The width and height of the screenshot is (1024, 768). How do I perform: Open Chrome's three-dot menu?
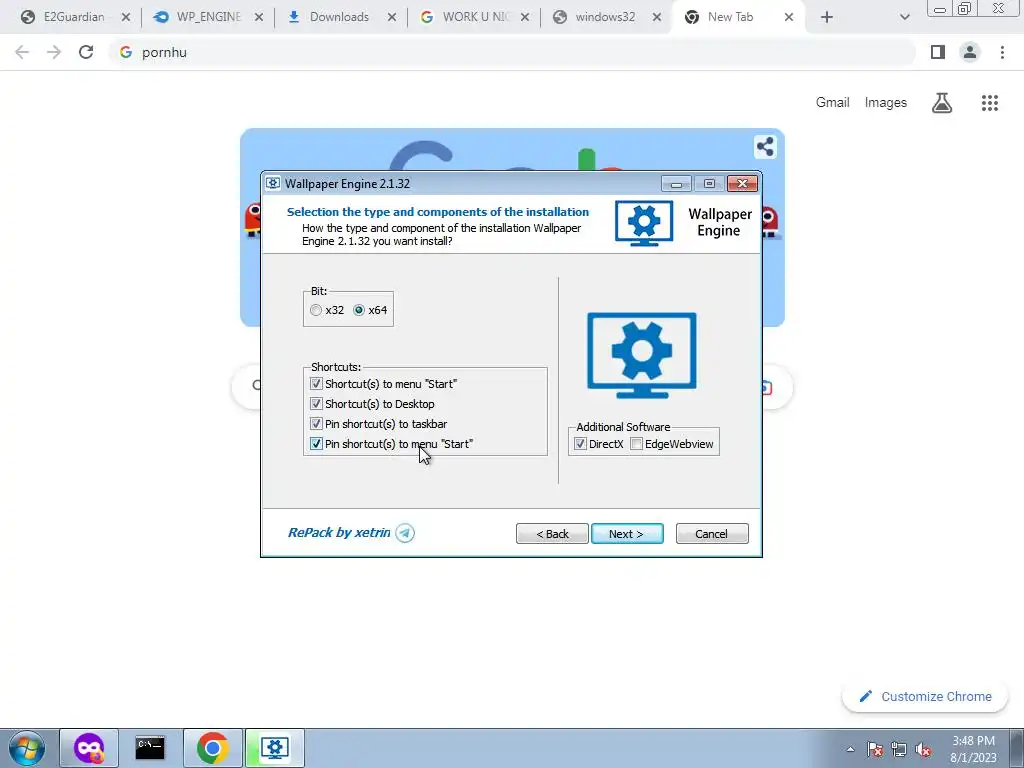coord(1002,52)
